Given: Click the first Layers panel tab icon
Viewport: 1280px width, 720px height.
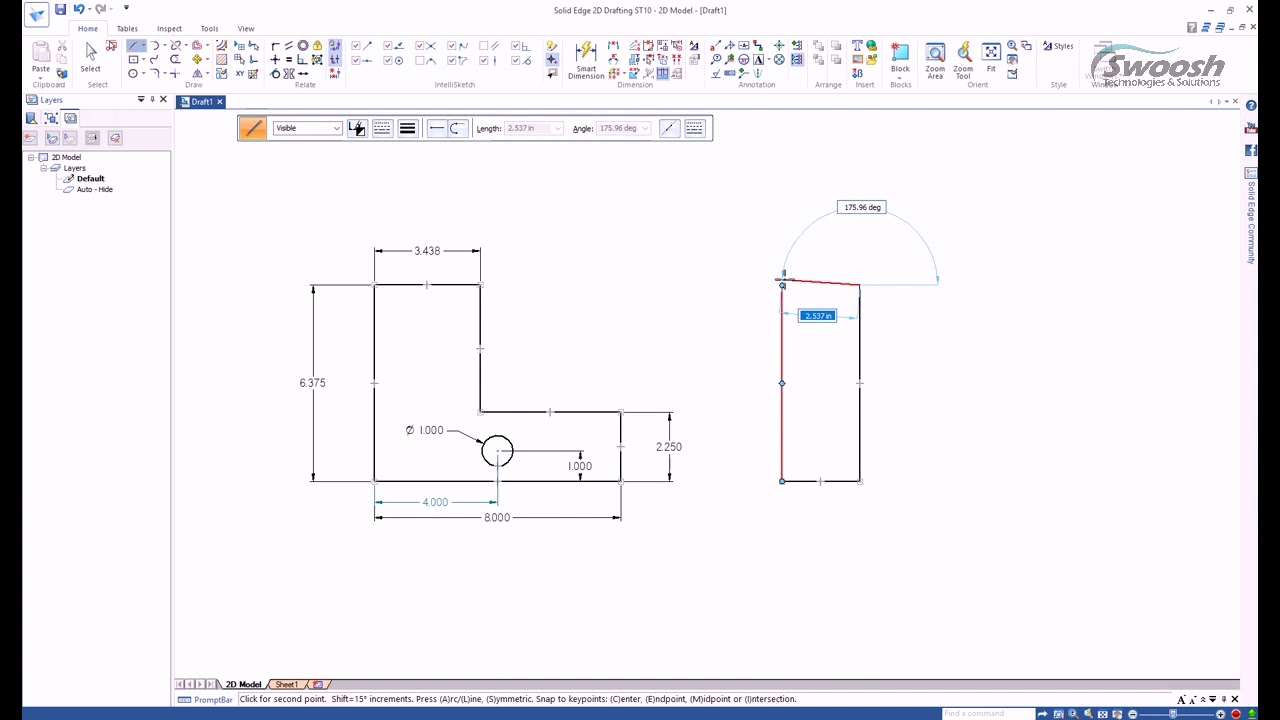Looking at the screenshot, I should coord(31,118).
